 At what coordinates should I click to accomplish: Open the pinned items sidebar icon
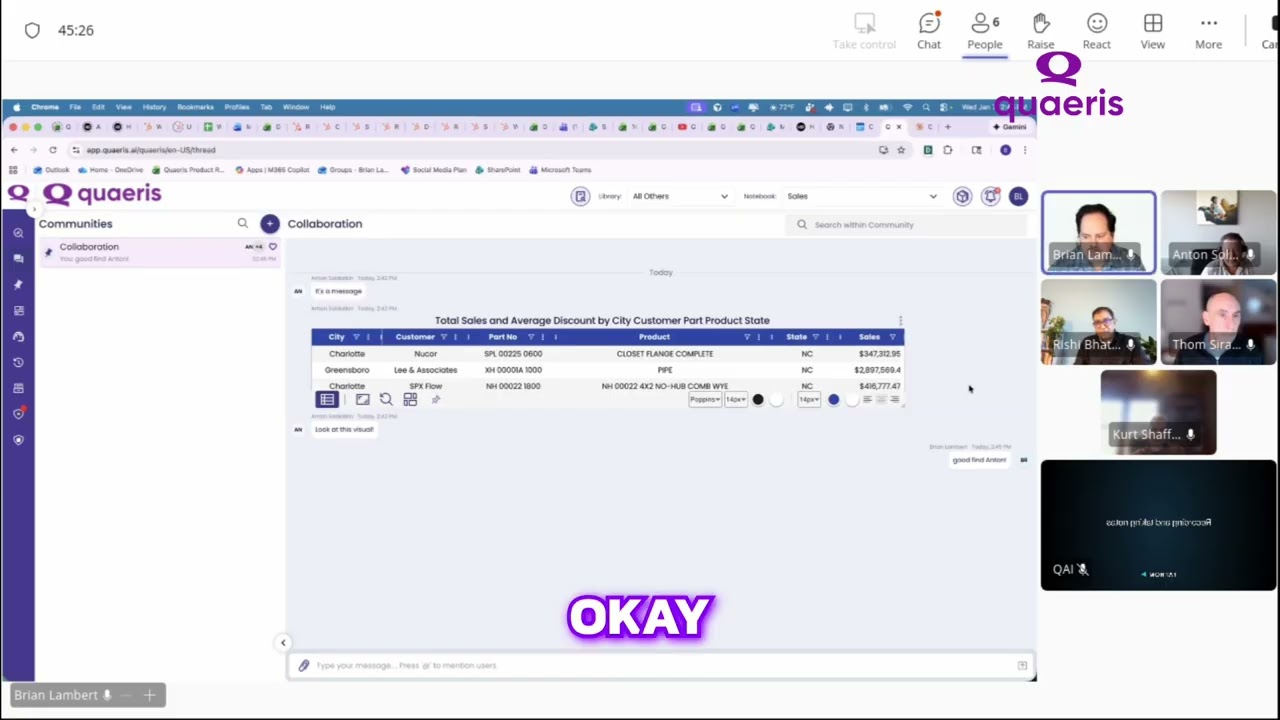coord(18,284)
